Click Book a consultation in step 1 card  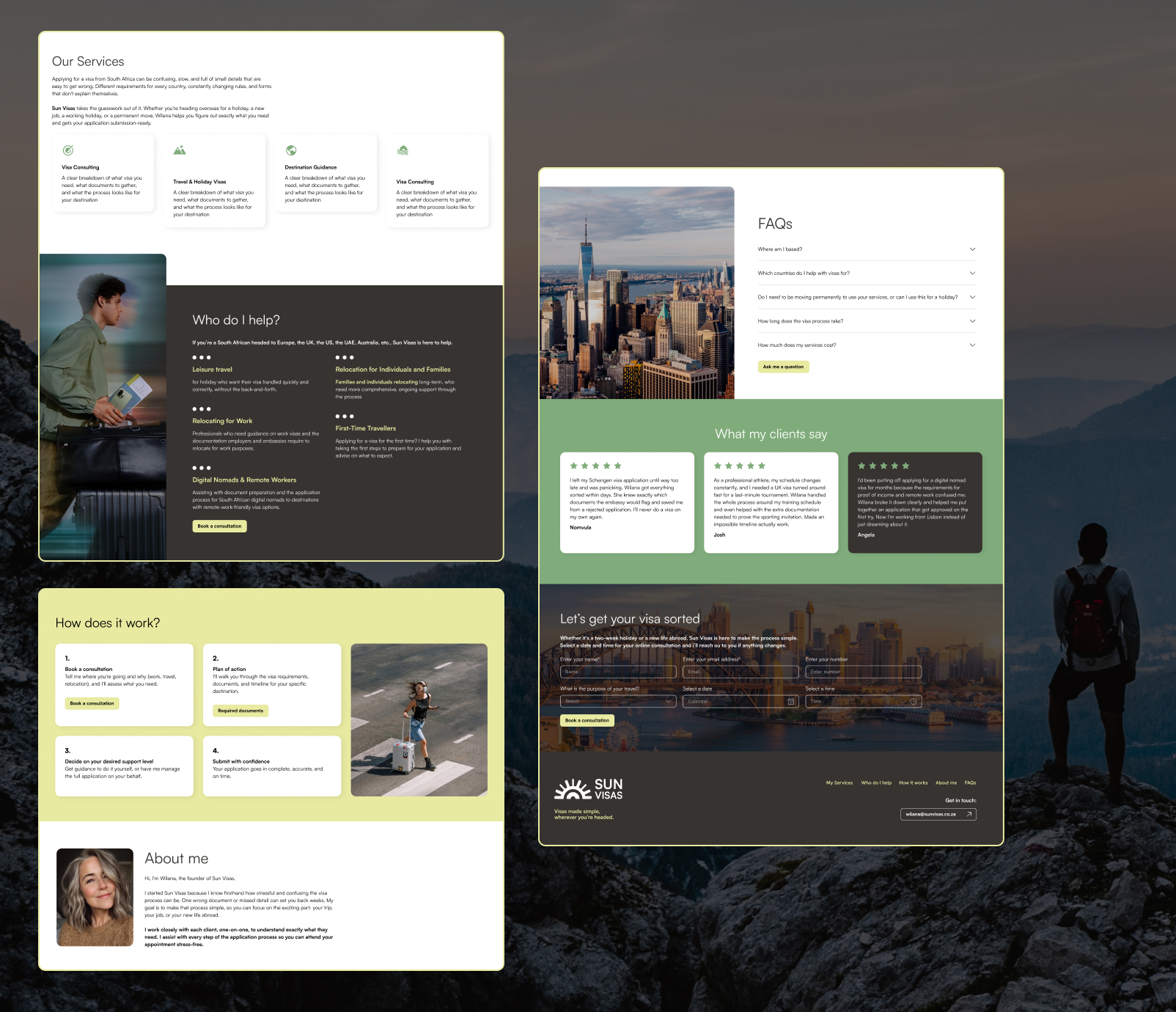(92, 703)
